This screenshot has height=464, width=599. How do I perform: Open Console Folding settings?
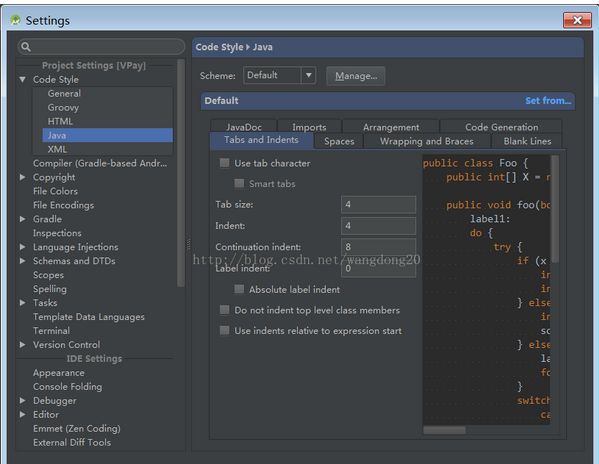pos(68,387)
